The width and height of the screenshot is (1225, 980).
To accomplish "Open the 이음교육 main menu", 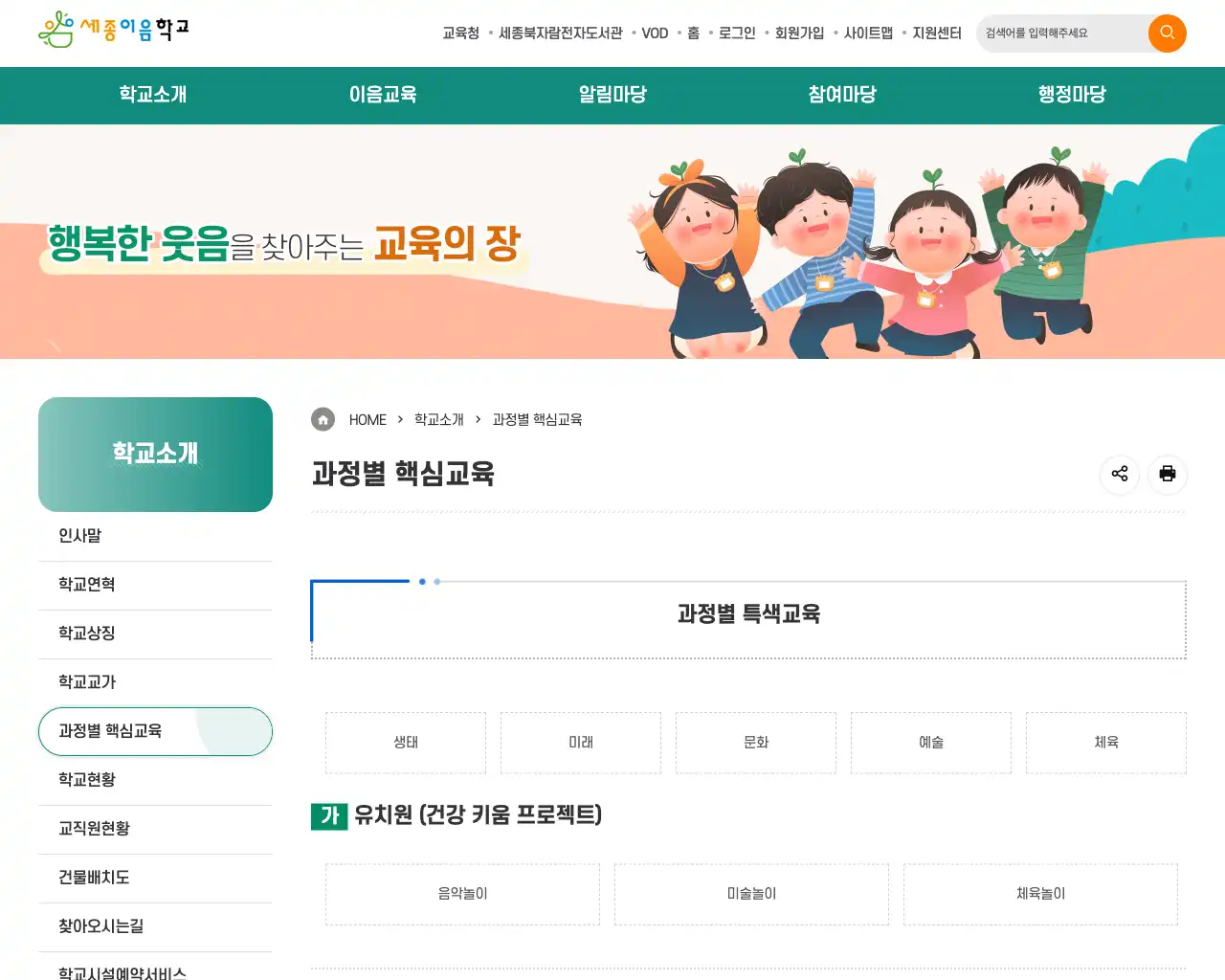I will pos(383,95).
